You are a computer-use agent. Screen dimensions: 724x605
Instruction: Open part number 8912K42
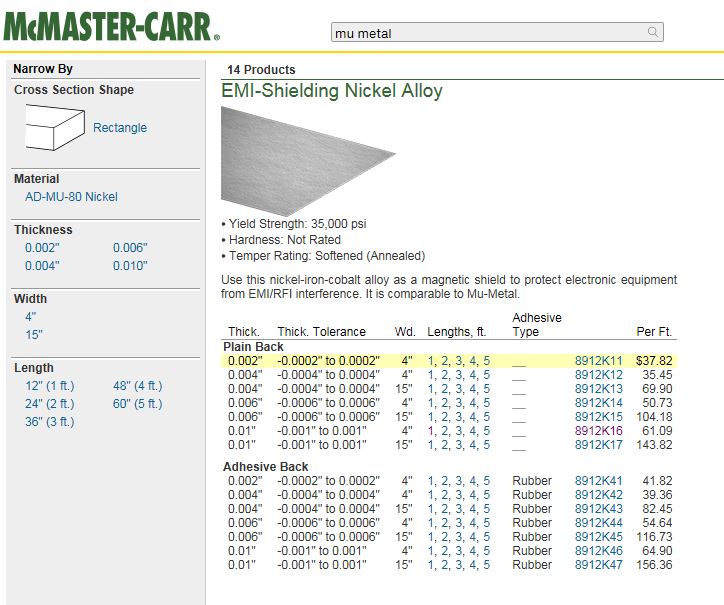click(x=598, y=495)
